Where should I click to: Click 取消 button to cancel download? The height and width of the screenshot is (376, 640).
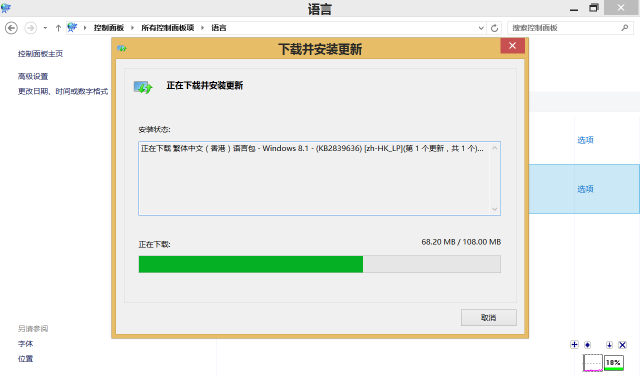(x=489, y=318)
